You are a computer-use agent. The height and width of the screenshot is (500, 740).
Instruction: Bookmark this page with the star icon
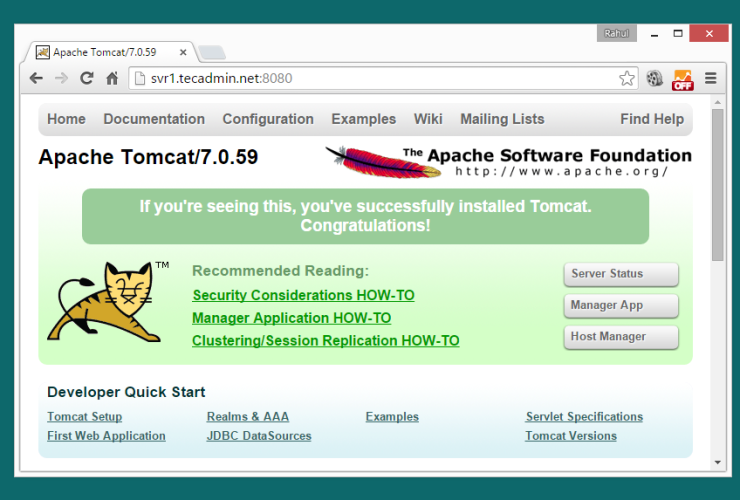point(626,78)
